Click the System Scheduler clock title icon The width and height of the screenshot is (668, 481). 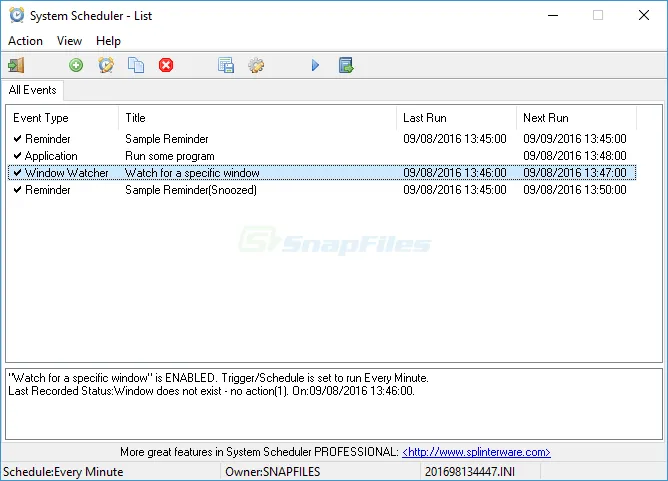pos(17,15)
